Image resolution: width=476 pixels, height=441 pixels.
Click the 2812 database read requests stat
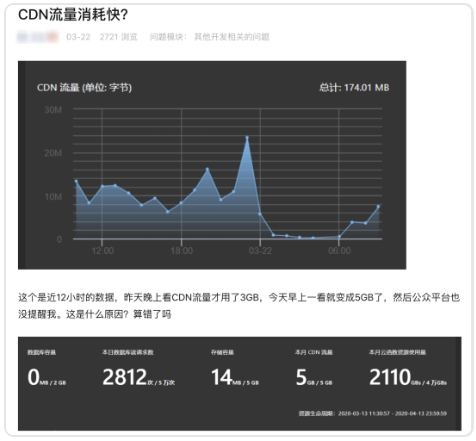(x=139, y=369)
